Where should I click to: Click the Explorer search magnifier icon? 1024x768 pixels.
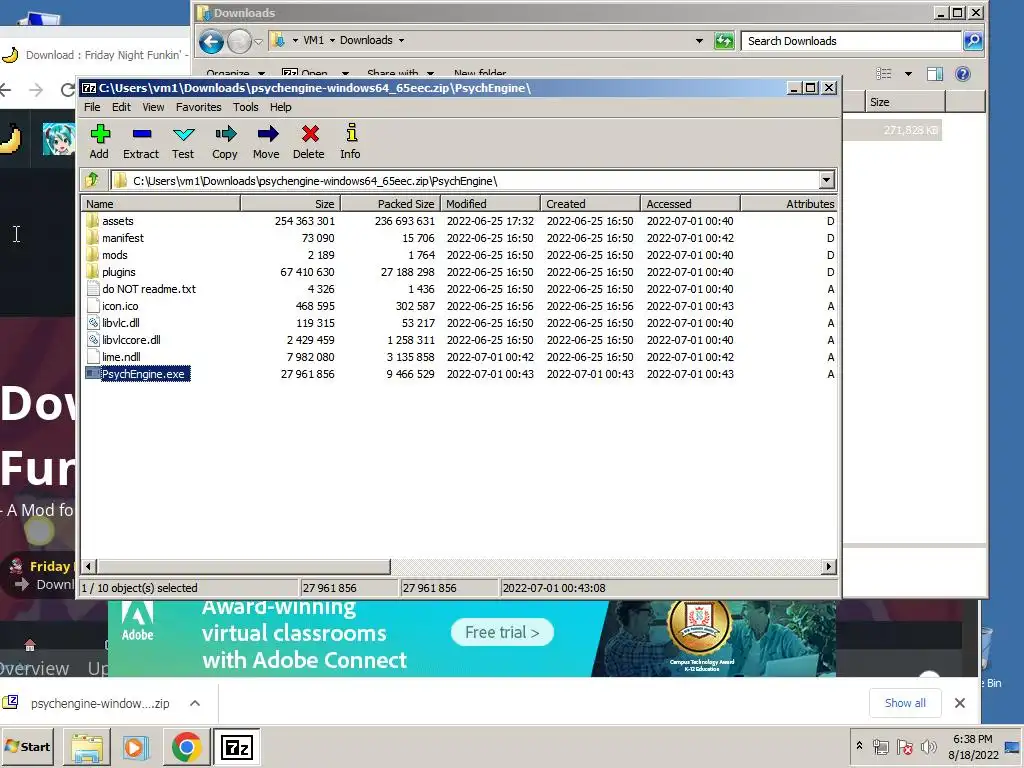[x=972, y=41]
